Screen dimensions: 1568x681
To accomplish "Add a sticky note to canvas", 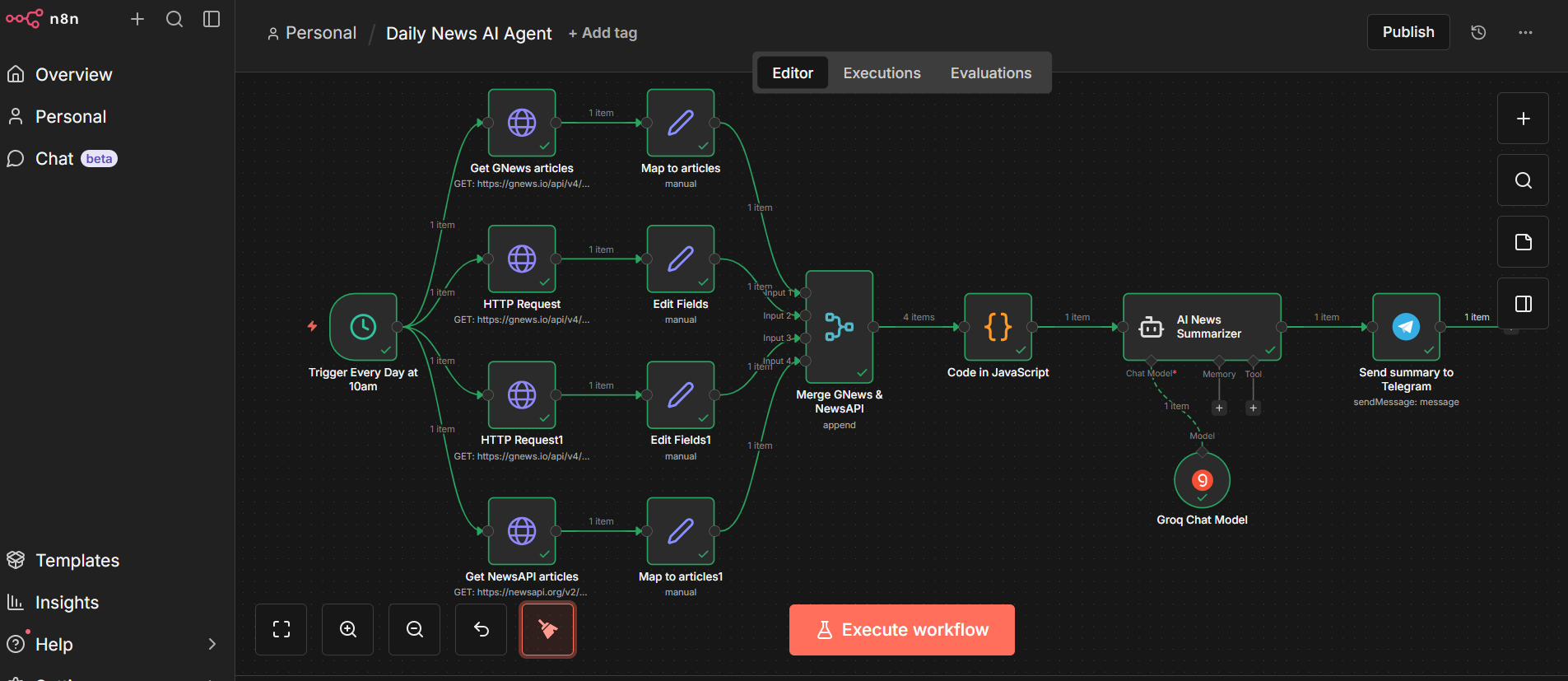I will click(x=1523, y=242).
